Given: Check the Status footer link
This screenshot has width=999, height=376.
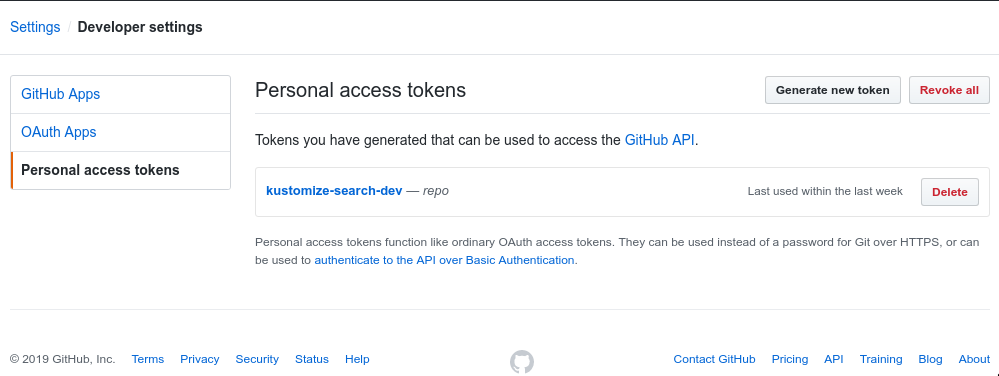Looking at the screenshot, I should pos(312,359).
